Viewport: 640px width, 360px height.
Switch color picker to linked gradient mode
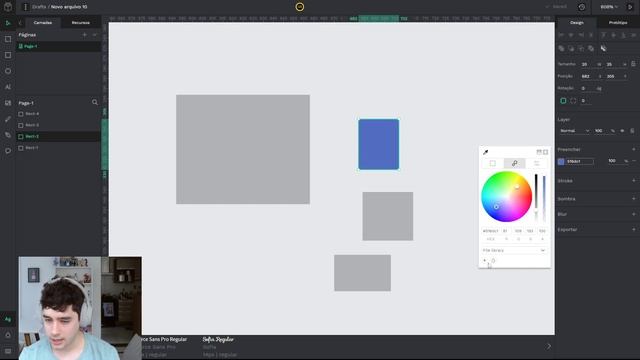click(x=515, y=163)
